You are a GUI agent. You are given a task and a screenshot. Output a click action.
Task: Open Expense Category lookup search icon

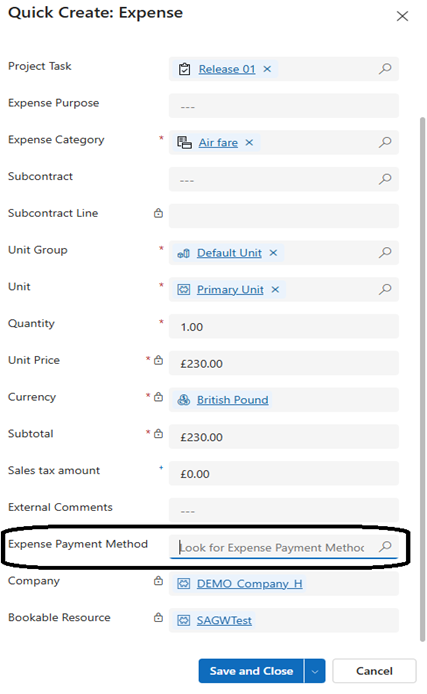coord(385,142)
